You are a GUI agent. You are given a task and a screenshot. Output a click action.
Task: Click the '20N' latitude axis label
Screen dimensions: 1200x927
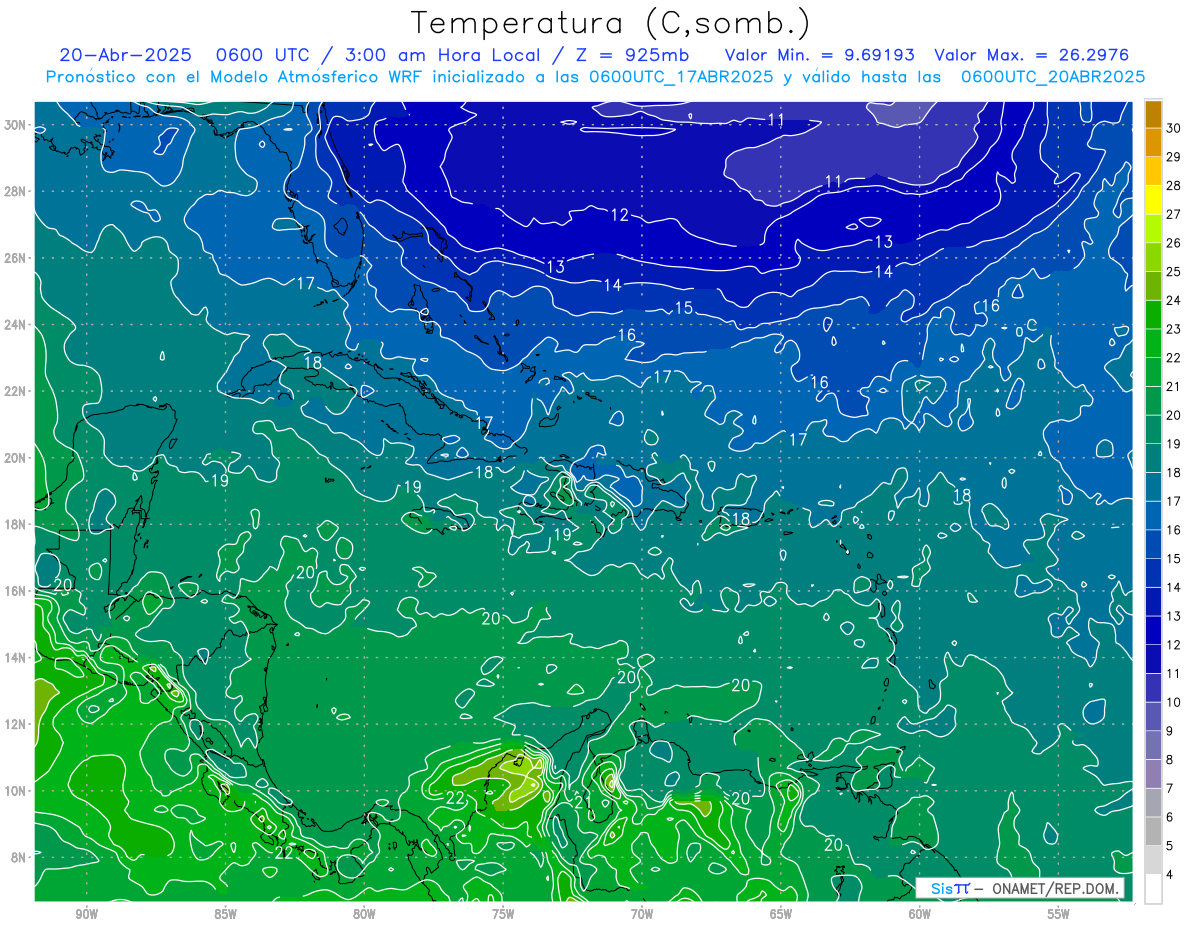pyautogui.click(x=17, y=458)
